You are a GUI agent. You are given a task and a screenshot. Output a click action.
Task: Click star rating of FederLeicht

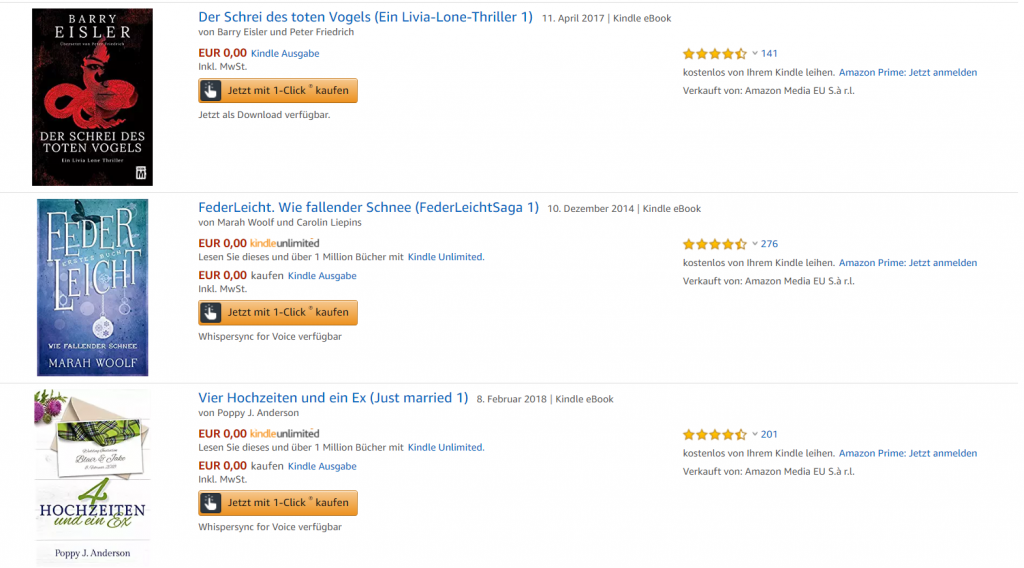click(x=714, y=244)
